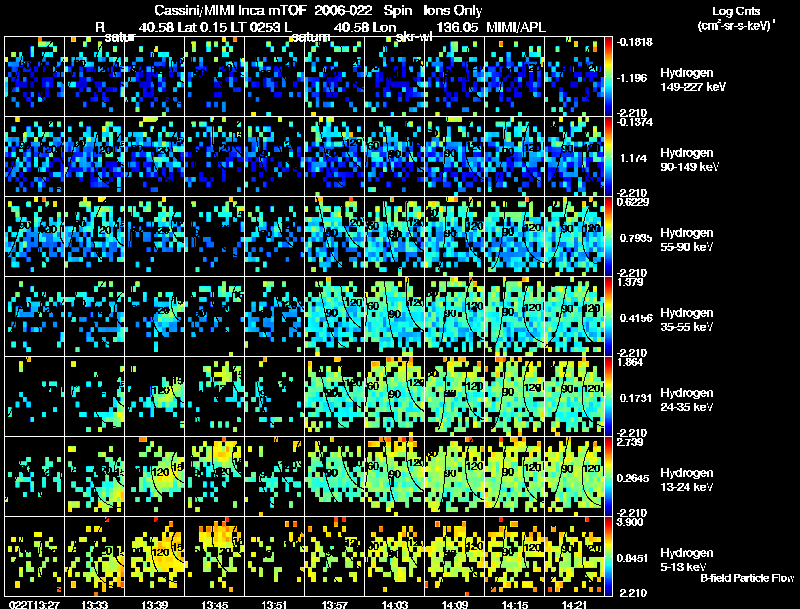Select the 'Hydrogen 24-35 keV' row label
The height and width of the screenshot is (609, 800).
click(x=687, y=400)
